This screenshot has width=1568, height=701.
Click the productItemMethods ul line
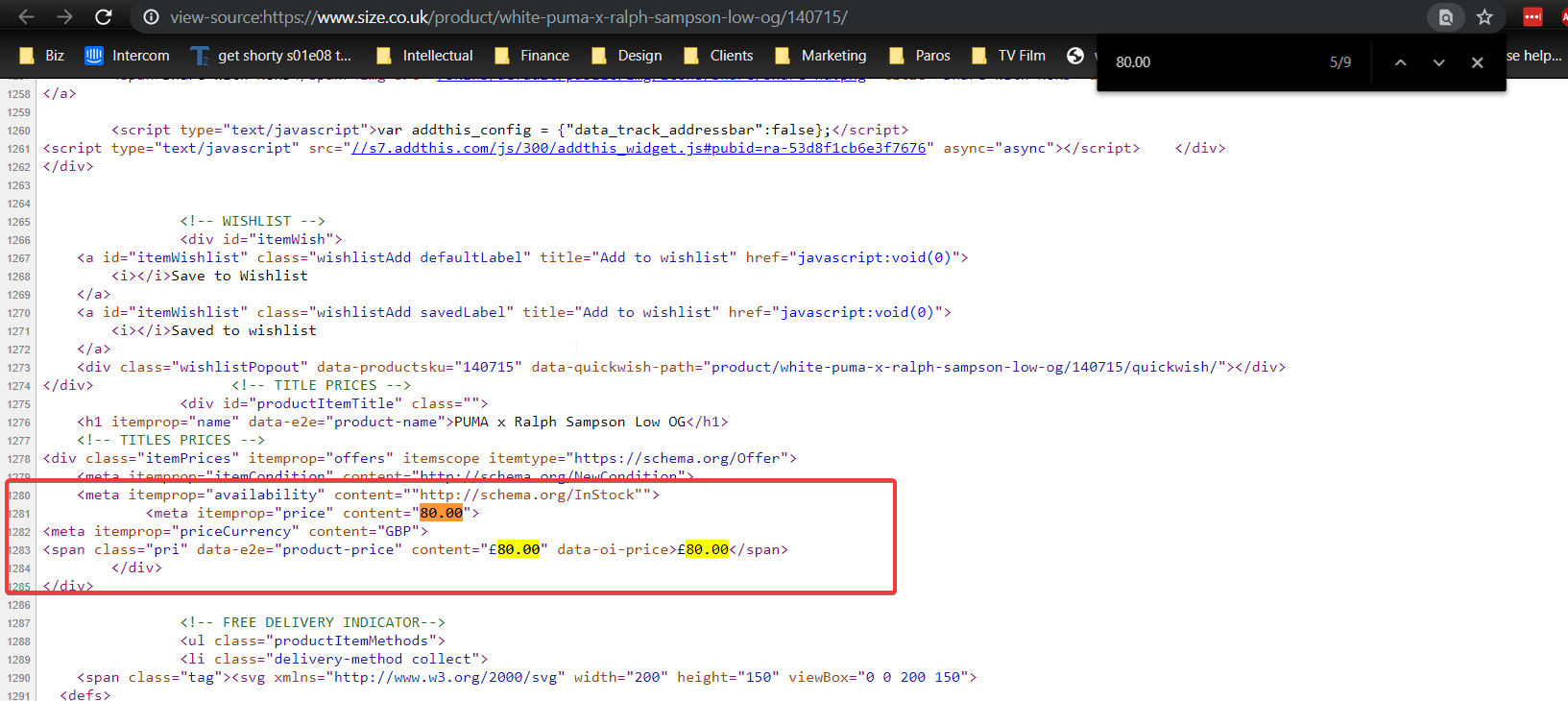(313, 641)
